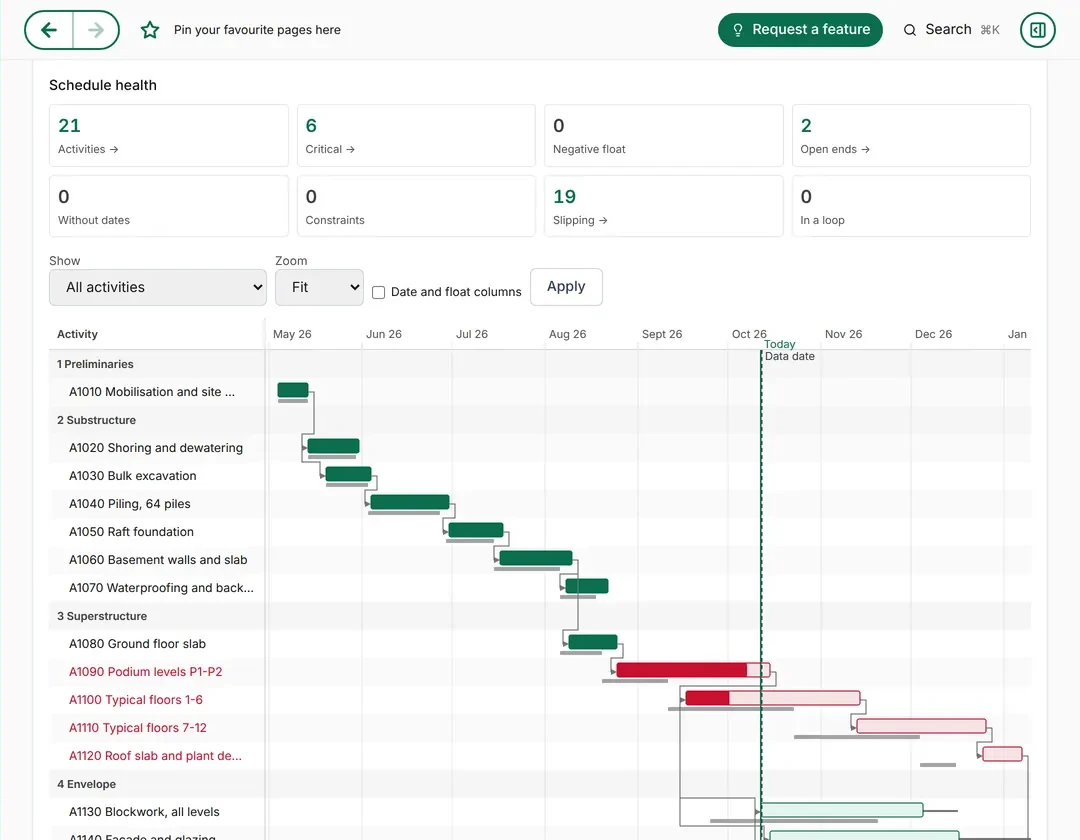This screenshot has width=1080, height=840.
Task: Click the Nov 26 month header
Action: tap(843, 334)
